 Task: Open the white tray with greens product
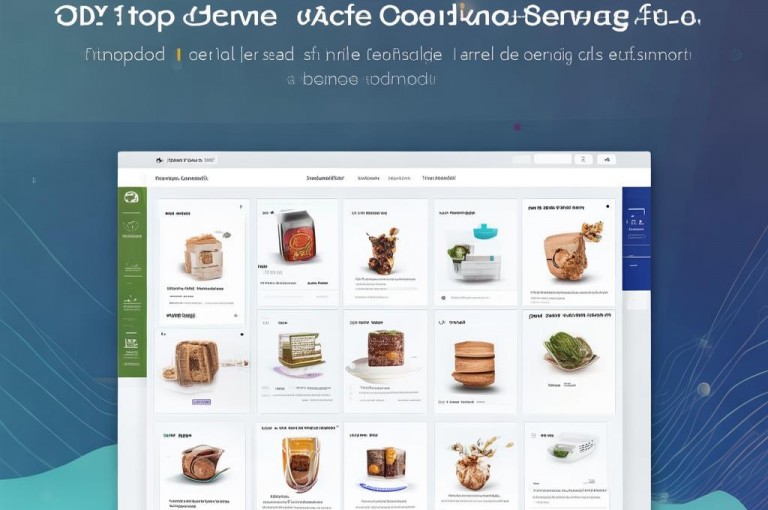tap(574, 446)
